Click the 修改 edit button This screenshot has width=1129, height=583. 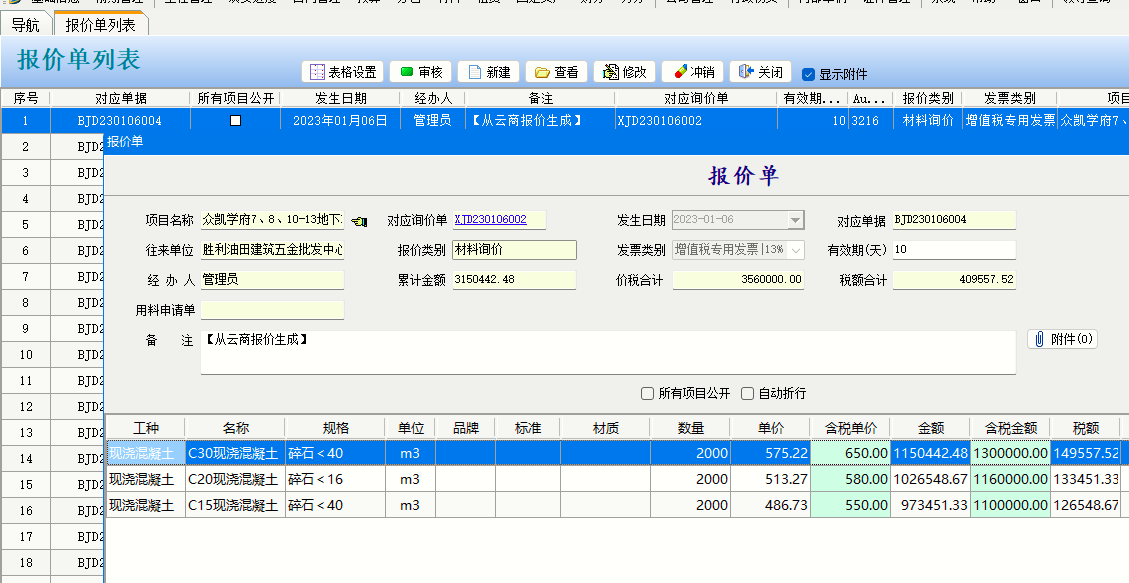point(625,72)
